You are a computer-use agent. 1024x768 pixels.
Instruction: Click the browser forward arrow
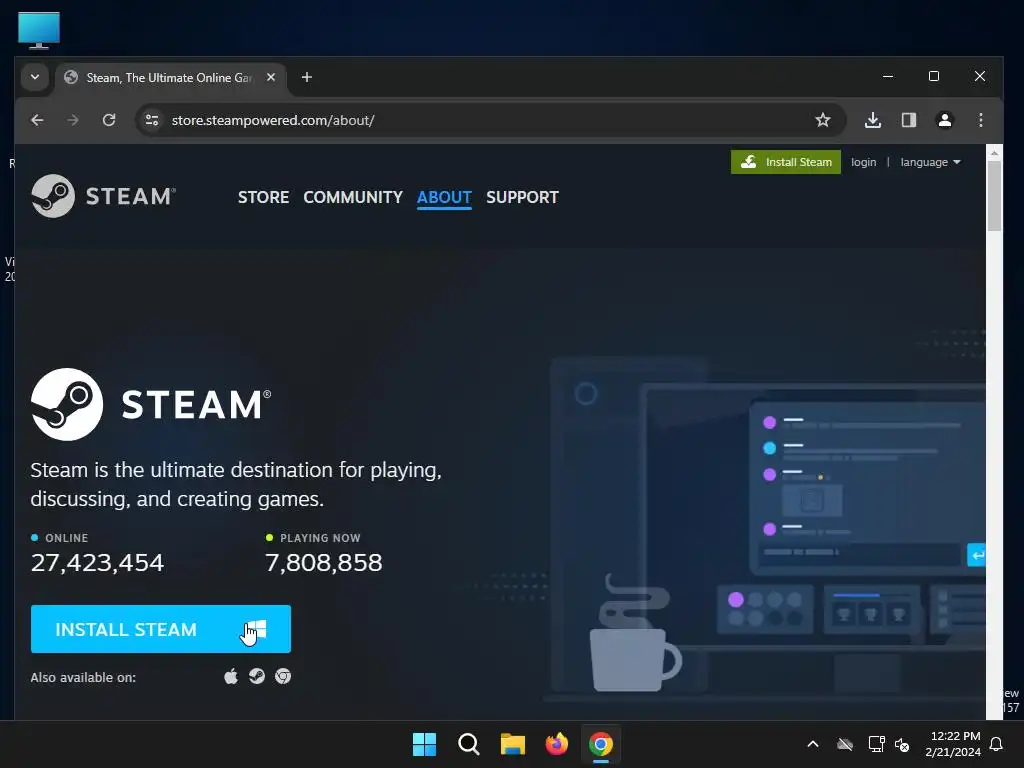pos(73,120)
